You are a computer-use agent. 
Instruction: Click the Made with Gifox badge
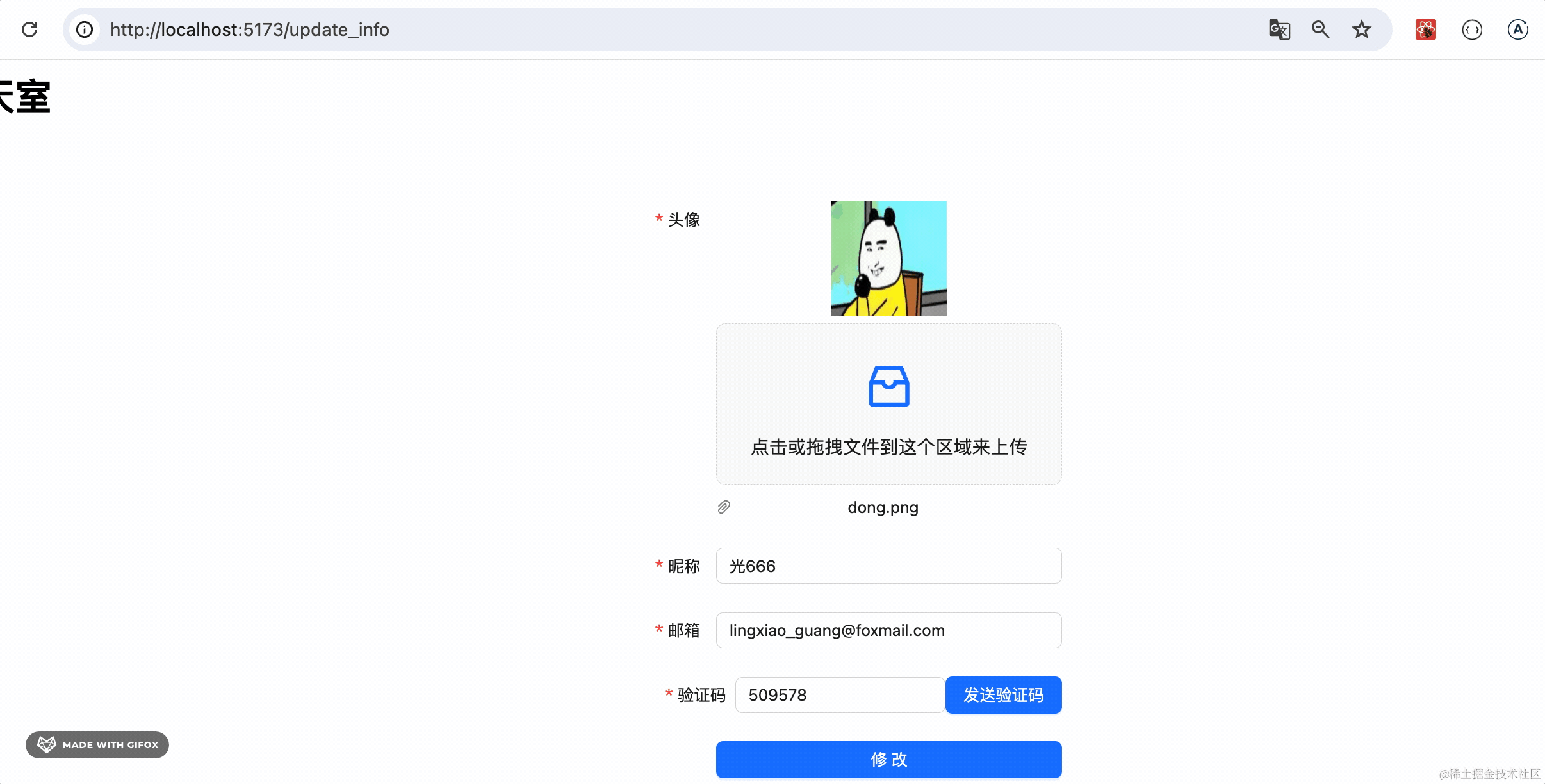[x=97, y=744]
